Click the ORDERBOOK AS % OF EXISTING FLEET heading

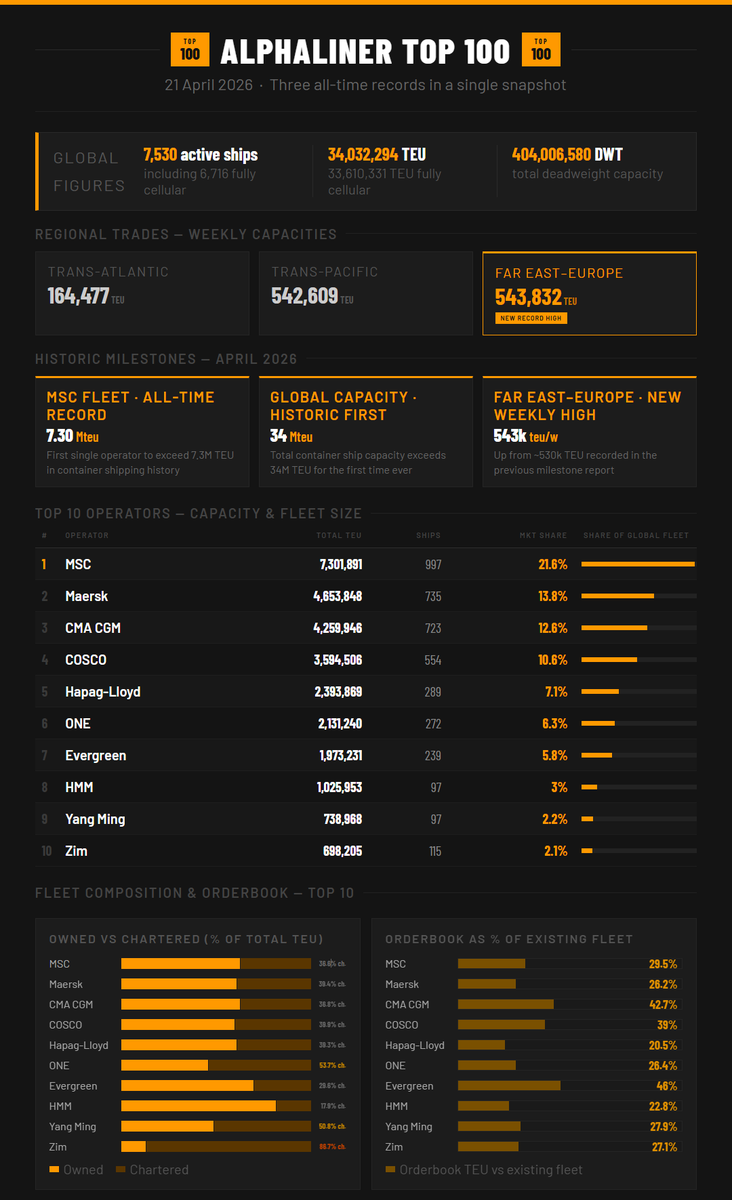coord(509,940)
